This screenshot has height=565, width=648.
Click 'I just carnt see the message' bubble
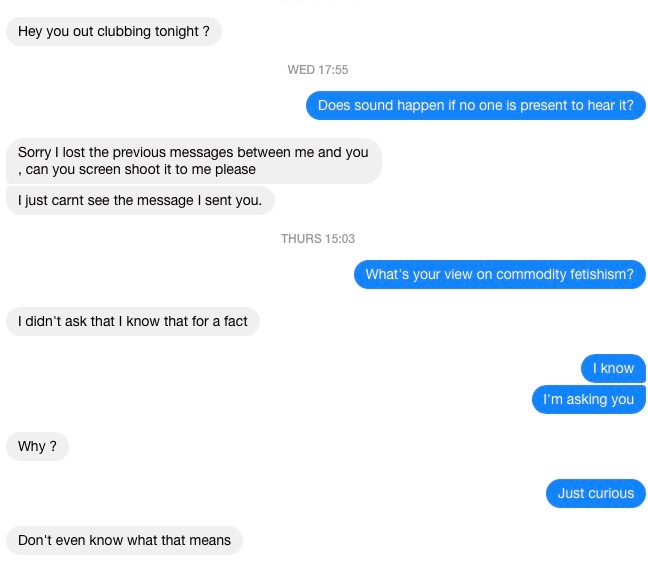[140, 200]
